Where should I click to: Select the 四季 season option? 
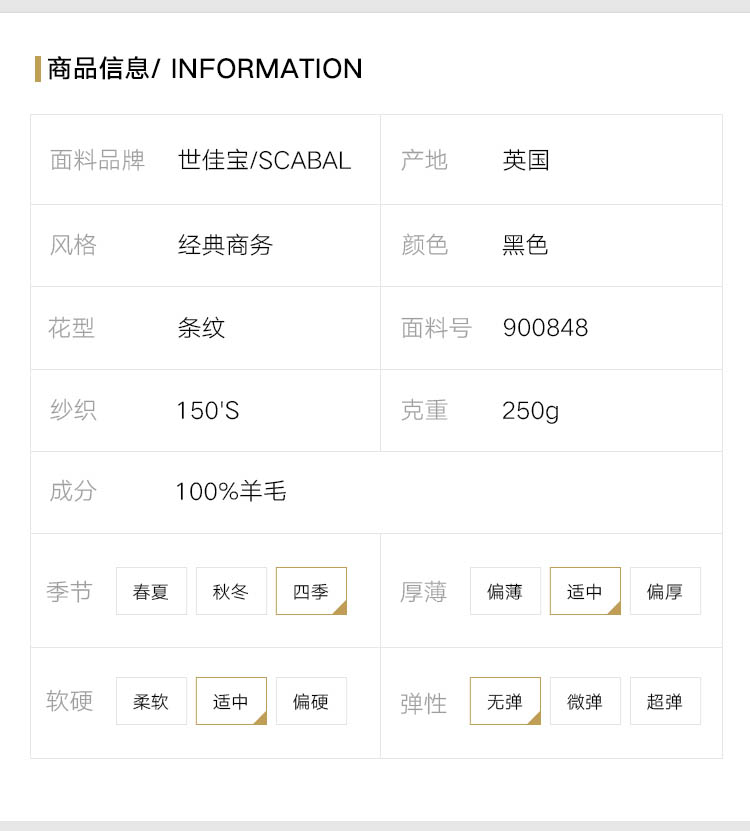pyautogui.click(x=311, y=591)
